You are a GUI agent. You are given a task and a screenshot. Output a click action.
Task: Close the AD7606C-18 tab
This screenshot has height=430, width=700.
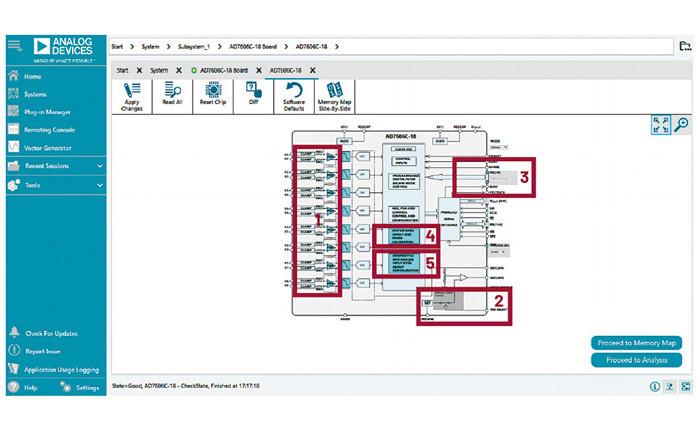[x=312, y=71]
